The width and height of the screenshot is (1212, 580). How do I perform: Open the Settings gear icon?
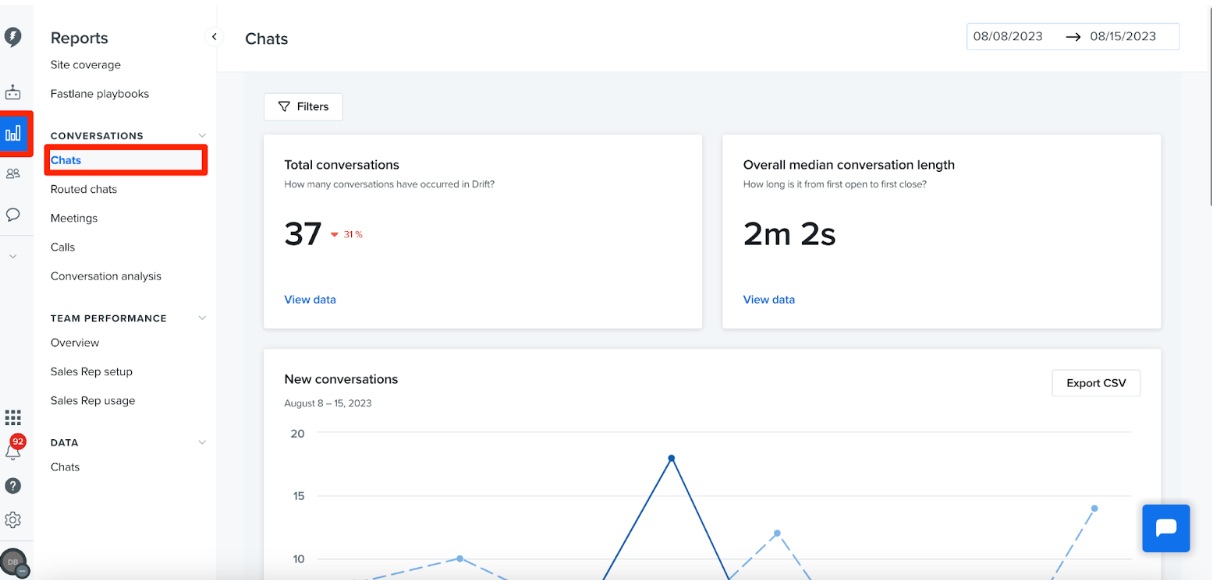click(13, 520)
